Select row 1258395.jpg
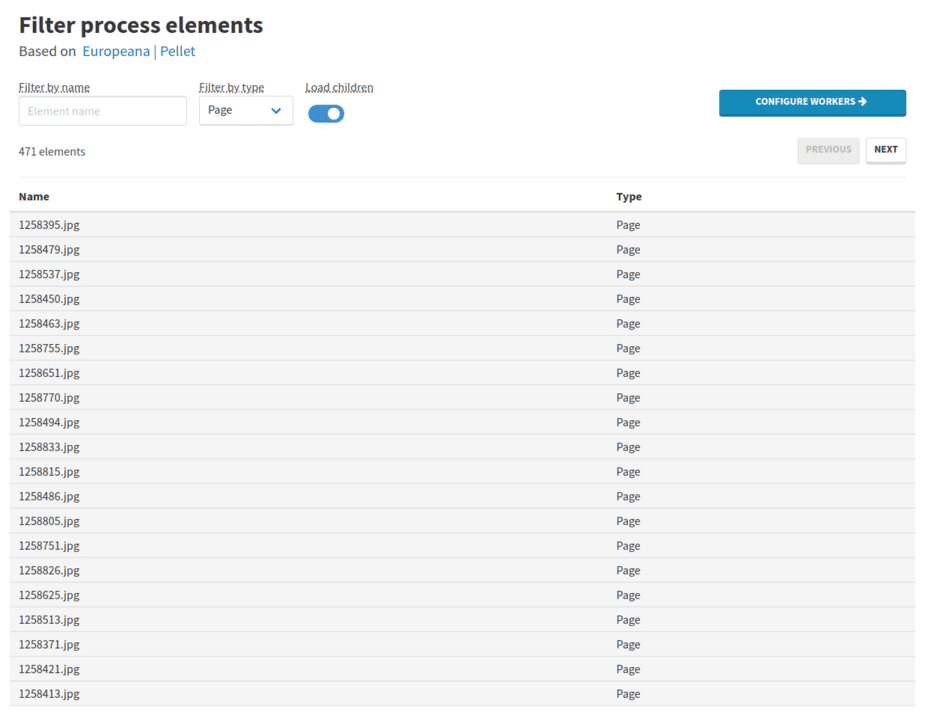 tap(462, 225)
